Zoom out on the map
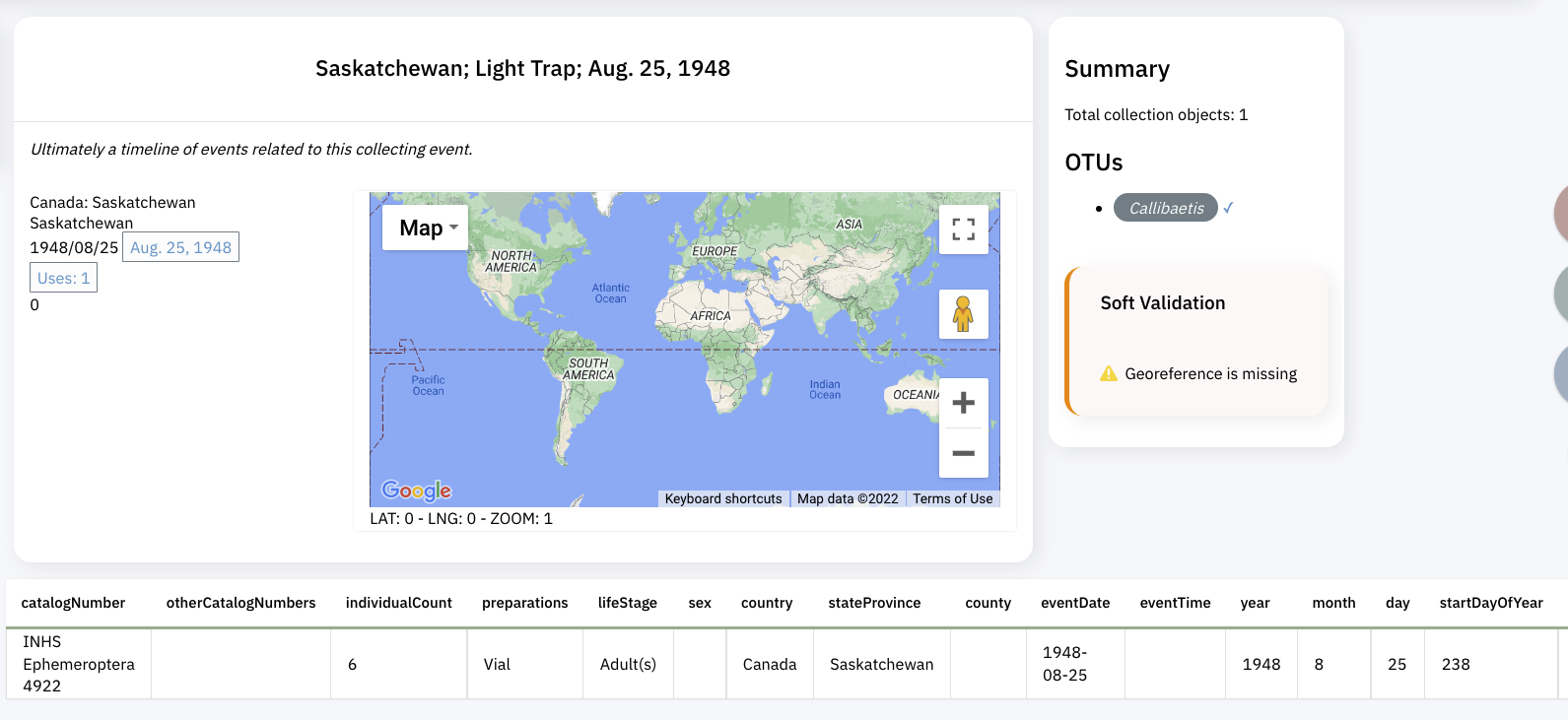Viewport: 1568px width, 720px height. coord(963,453)
